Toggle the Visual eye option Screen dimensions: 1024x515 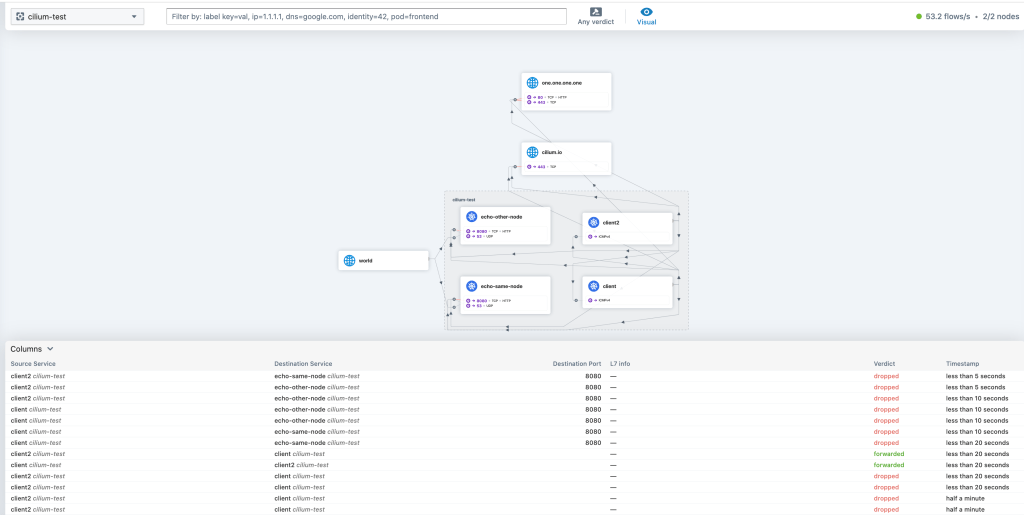tap(646, 16)
